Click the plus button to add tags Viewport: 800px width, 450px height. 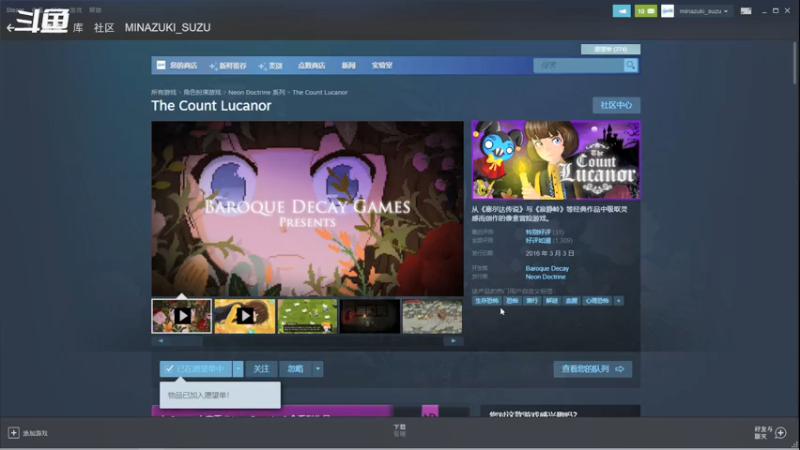tap(618, 301)
